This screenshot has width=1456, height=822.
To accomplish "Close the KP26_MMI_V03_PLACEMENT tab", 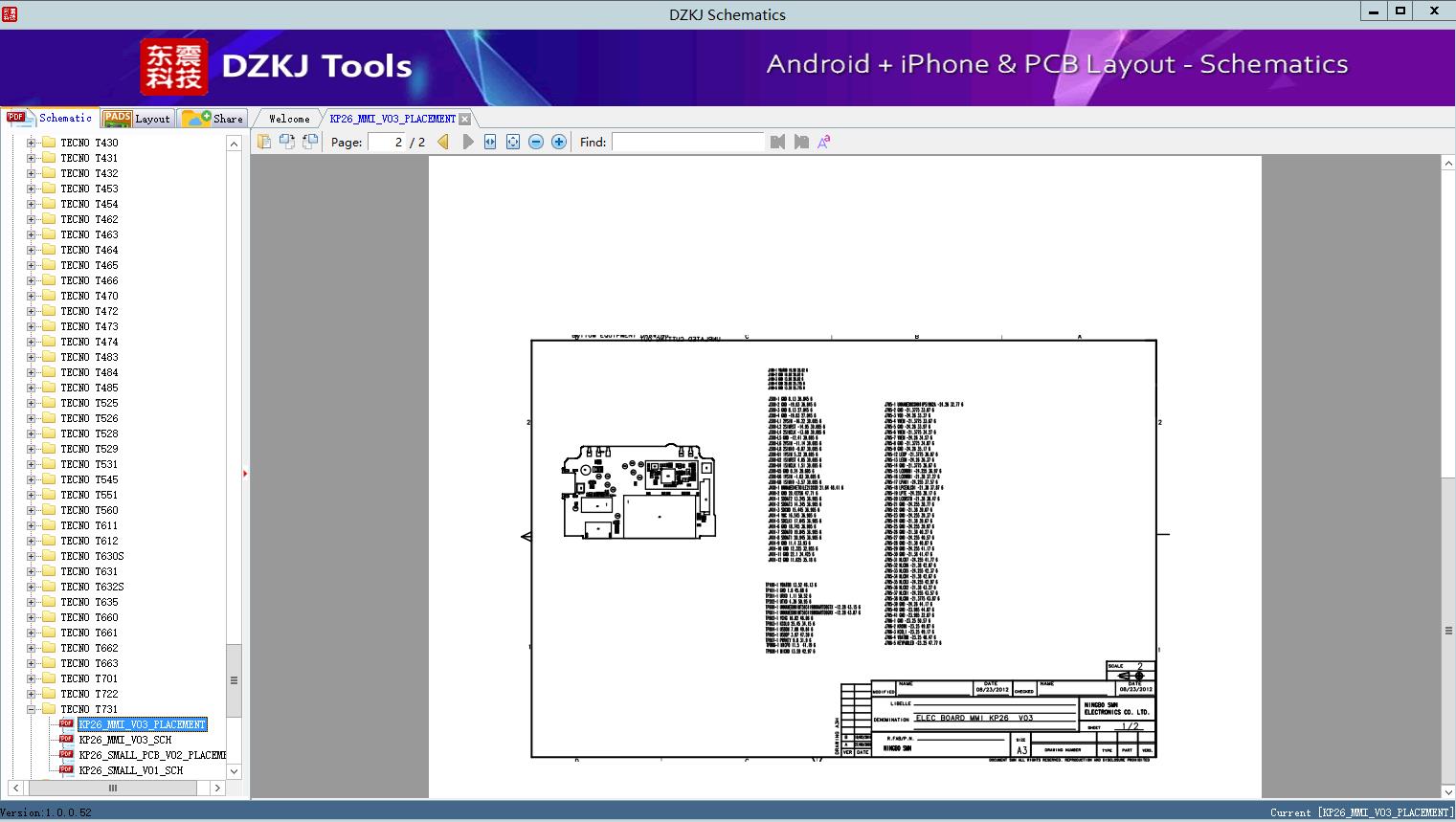I will tap(464, 119).
